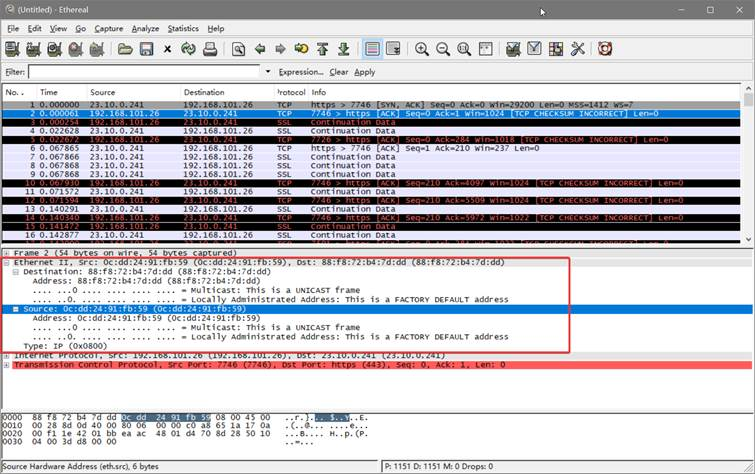Edit display filters from toolbar
The width and height of the screenshot is (755, 474).
coord(534,49)
